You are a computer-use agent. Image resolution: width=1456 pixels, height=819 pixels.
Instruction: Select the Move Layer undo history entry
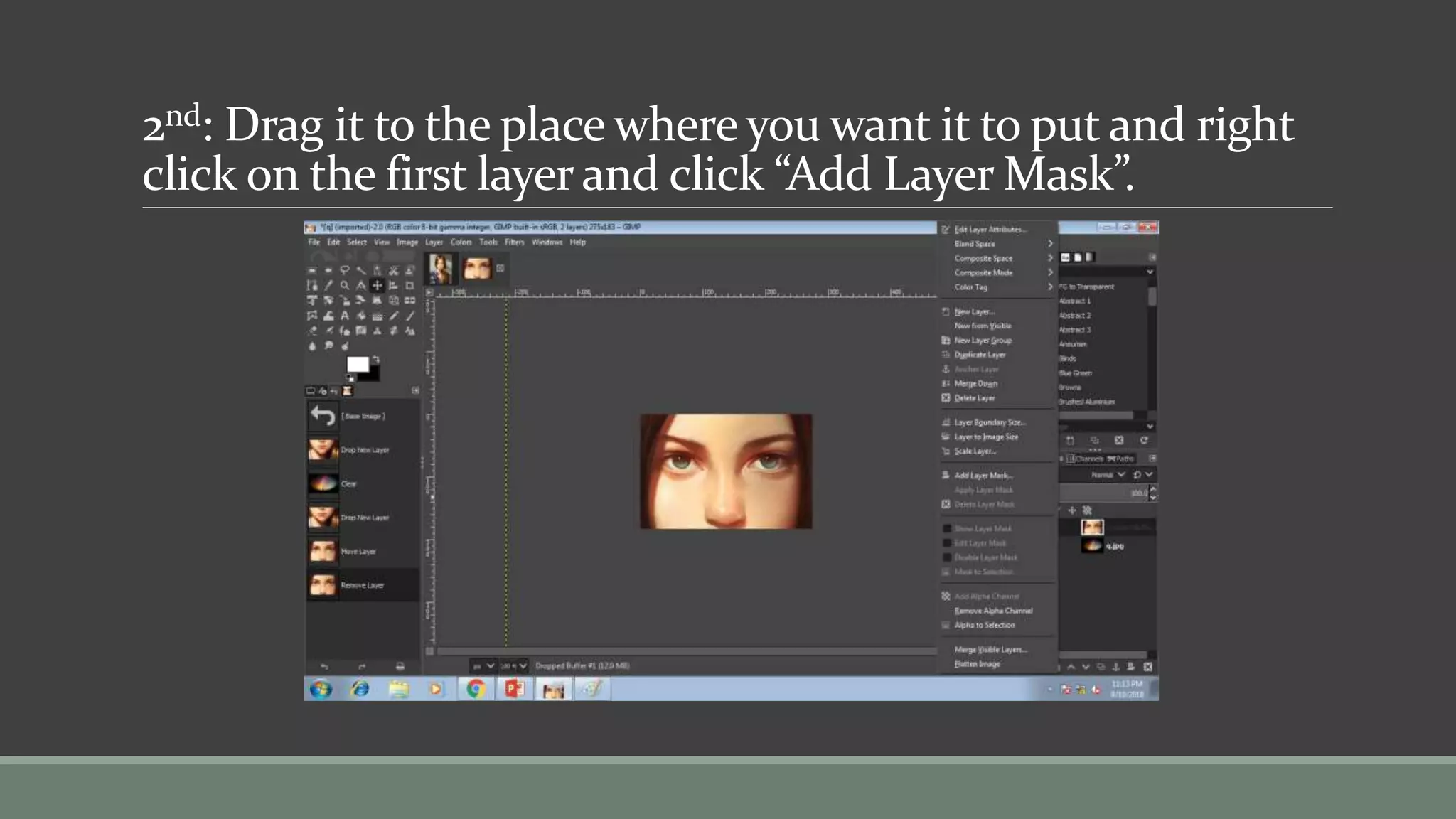click(363, 552)
